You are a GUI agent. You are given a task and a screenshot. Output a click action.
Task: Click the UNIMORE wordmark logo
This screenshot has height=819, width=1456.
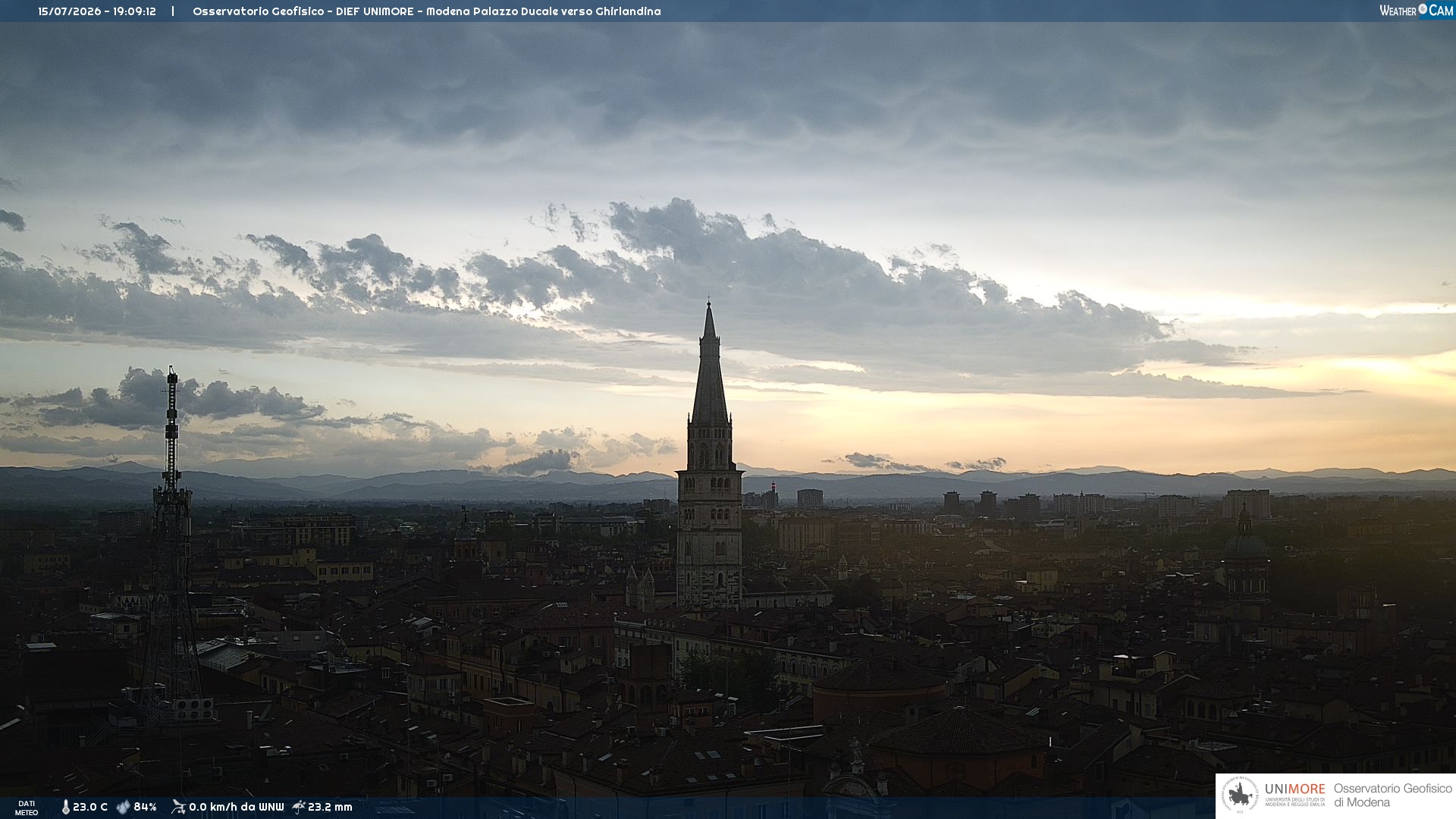pyautogui.click(x=1294, y=794)
